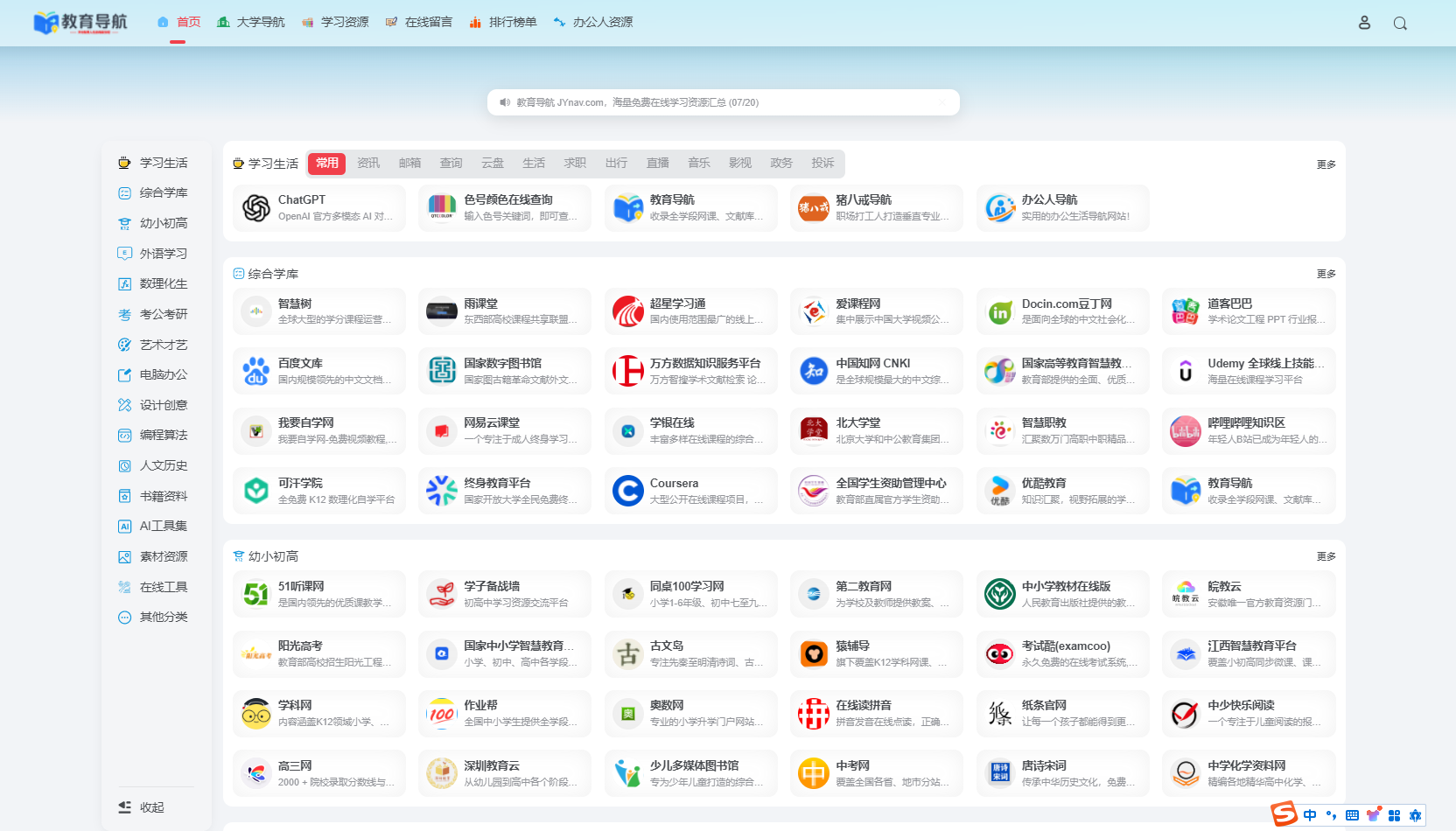
Task: Open the 中国知网 CNKI icon
Action: (814, 371)
